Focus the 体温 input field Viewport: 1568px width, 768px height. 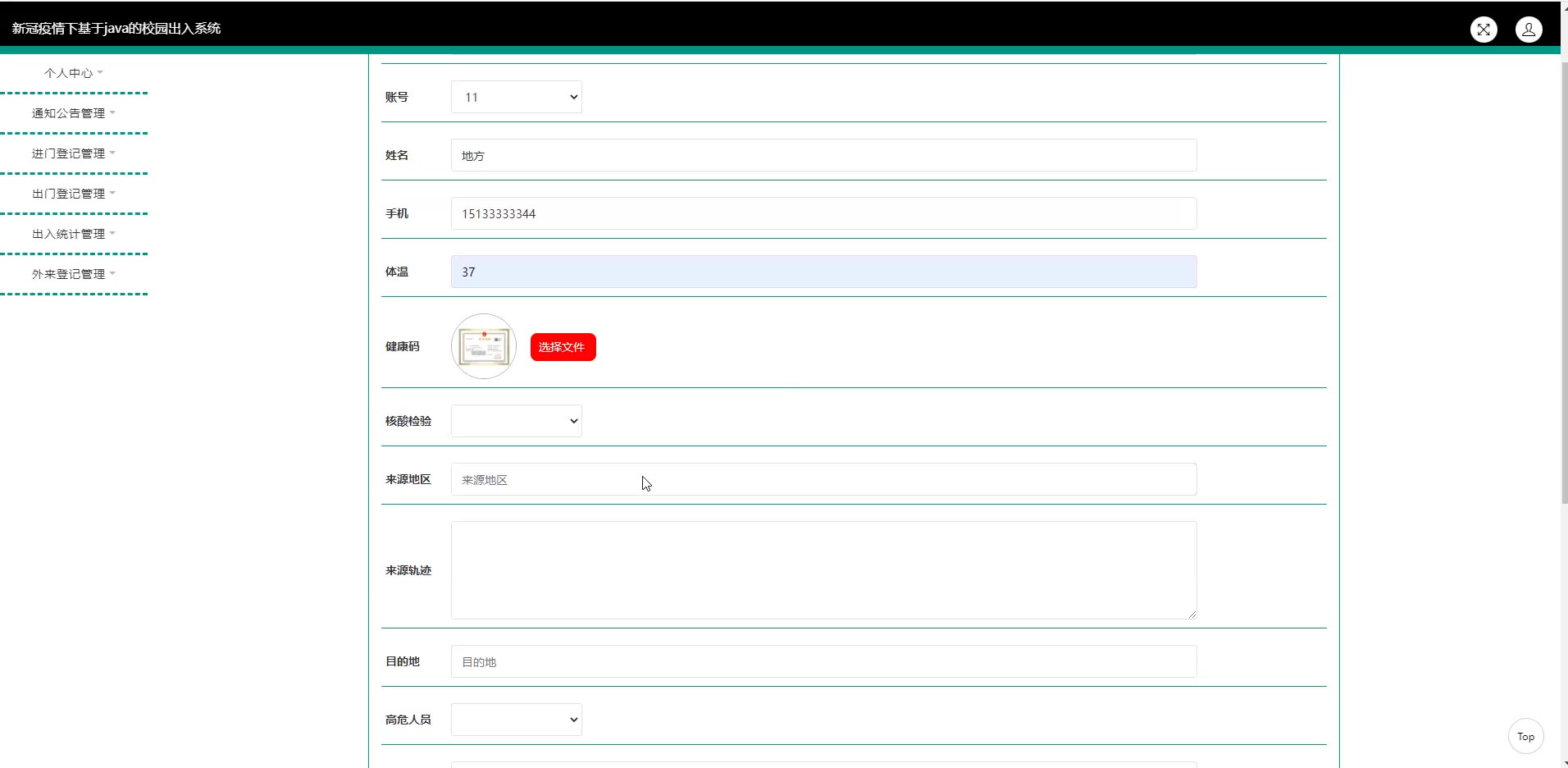pos(824,272)
